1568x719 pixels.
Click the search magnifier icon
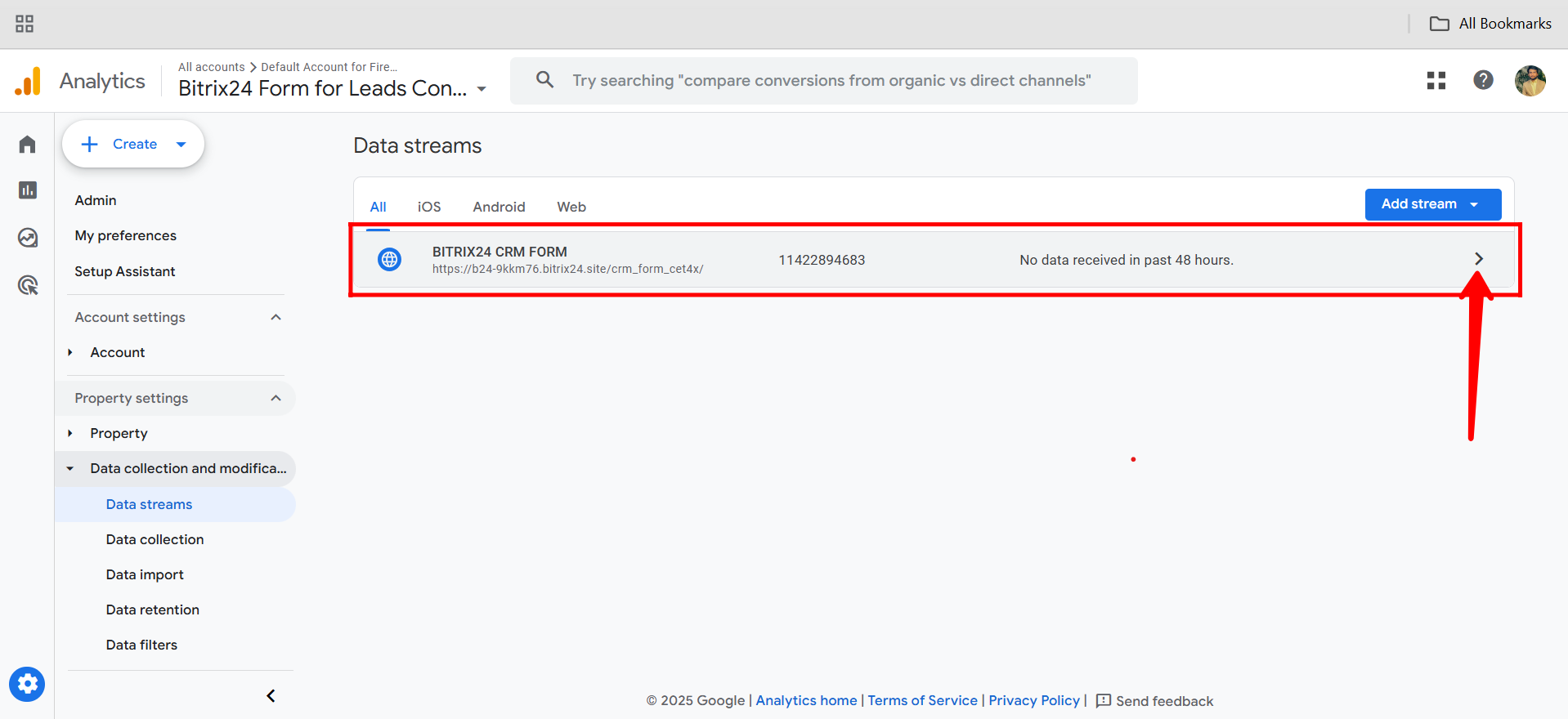pos(544,80)
